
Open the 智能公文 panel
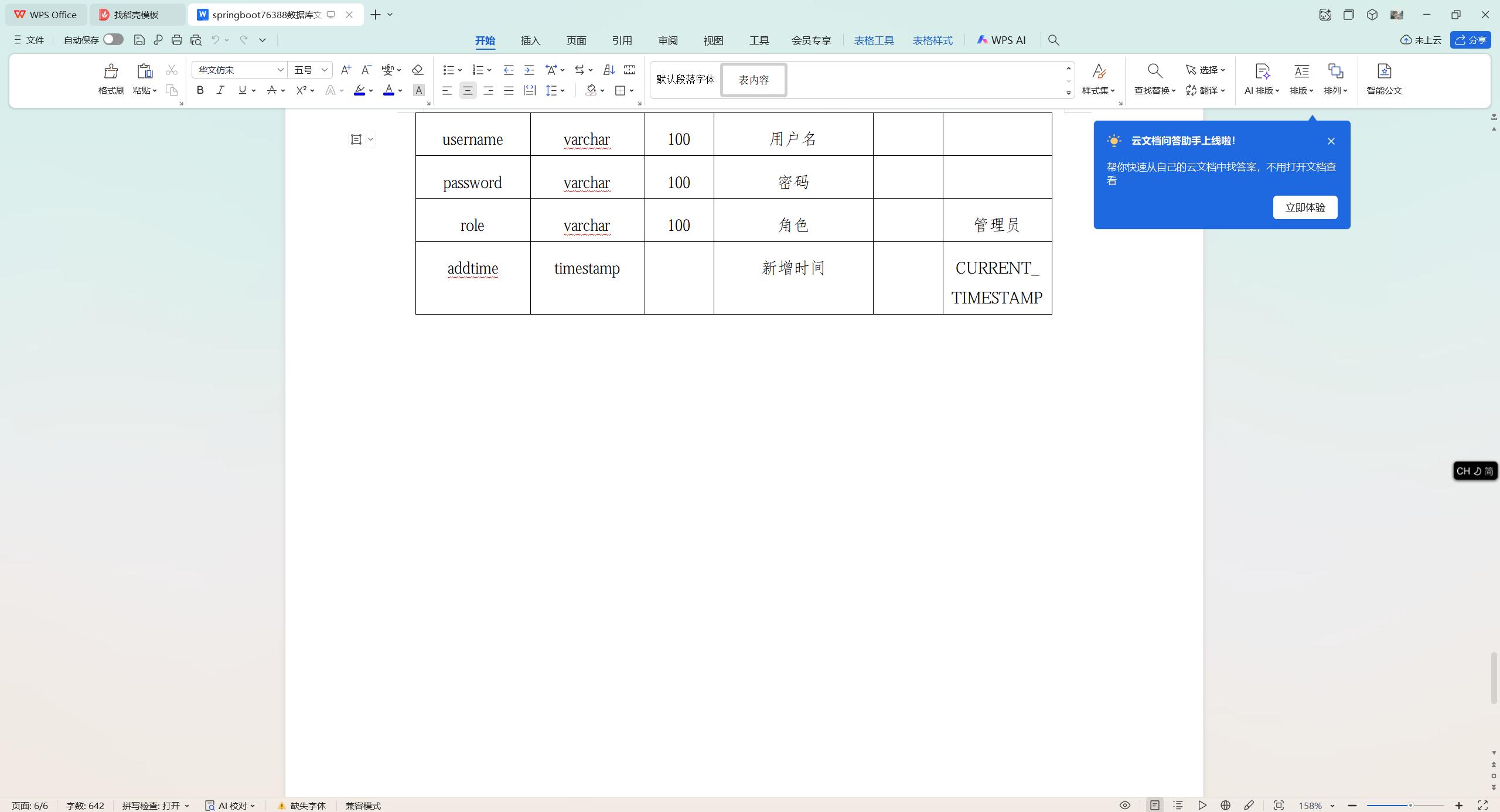(x=1384, y=79)
